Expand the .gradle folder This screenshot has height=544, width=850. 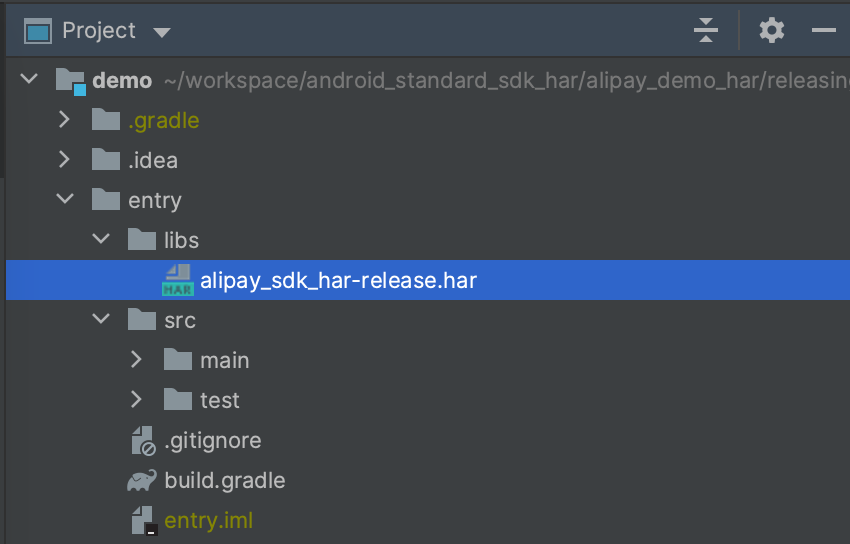(64, 120)
